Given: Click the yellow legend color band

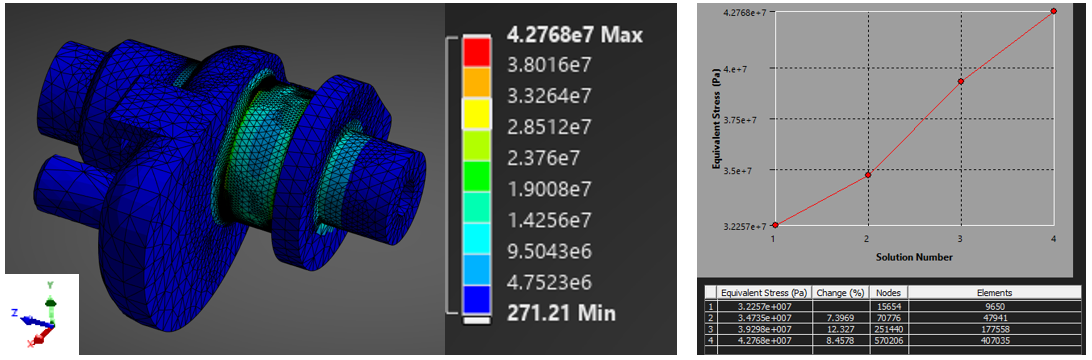Looking at the screenshot, I should (476, 112).
